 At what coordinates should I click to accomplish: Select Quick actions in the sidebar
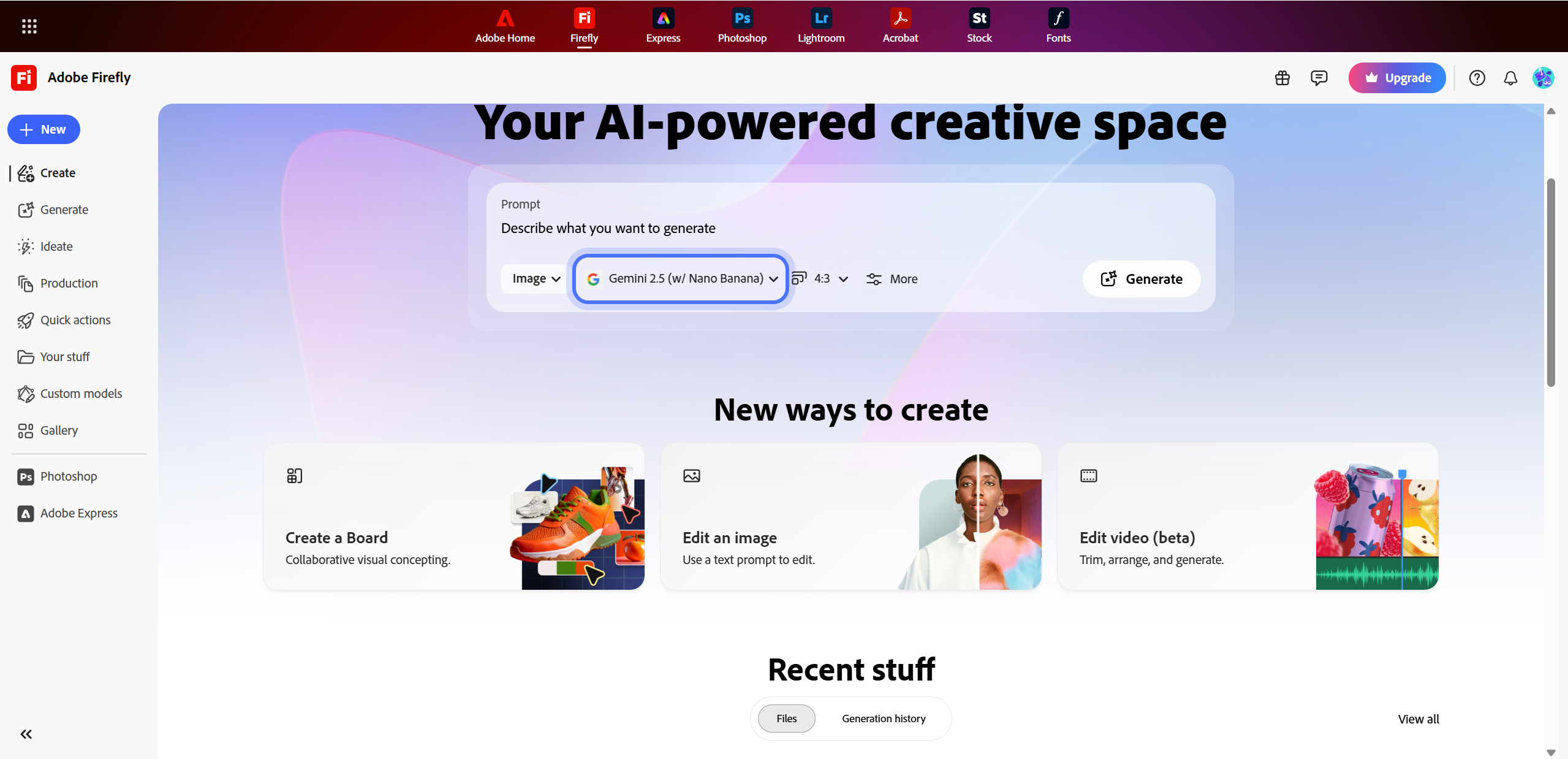(x=75, y=320)
